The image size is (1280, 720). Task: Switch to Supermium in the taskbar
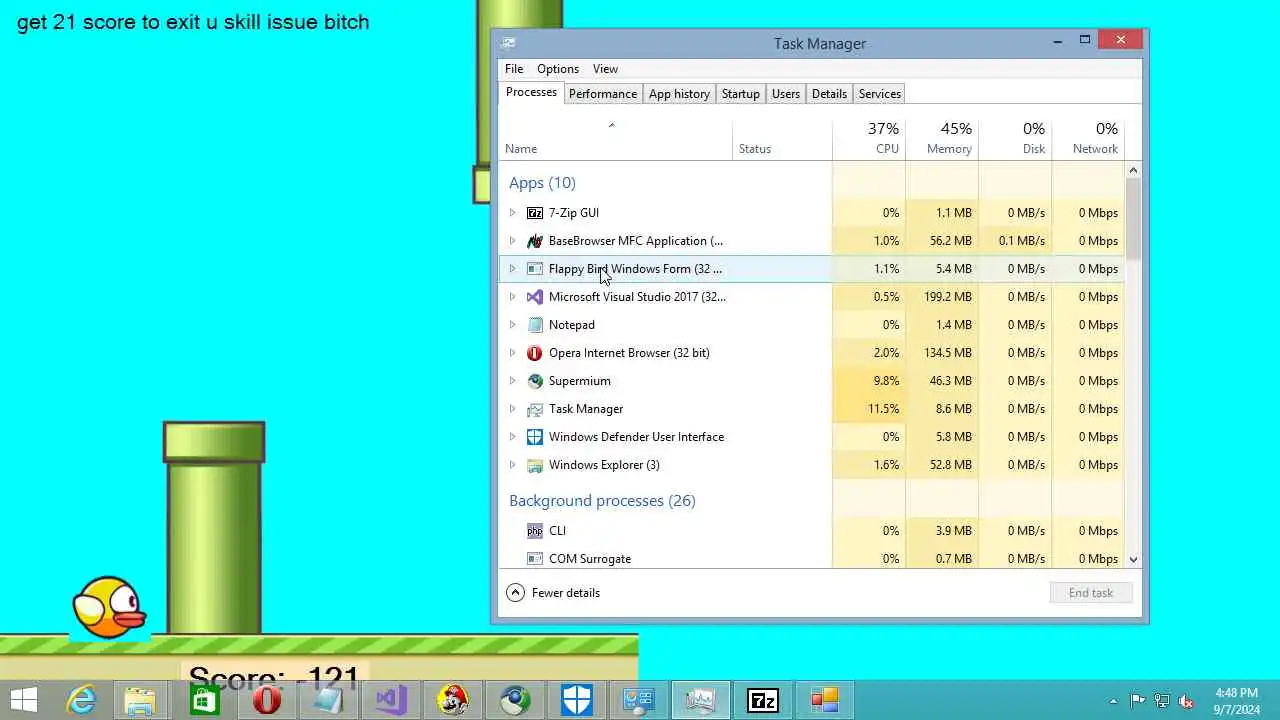coord(515,700)
